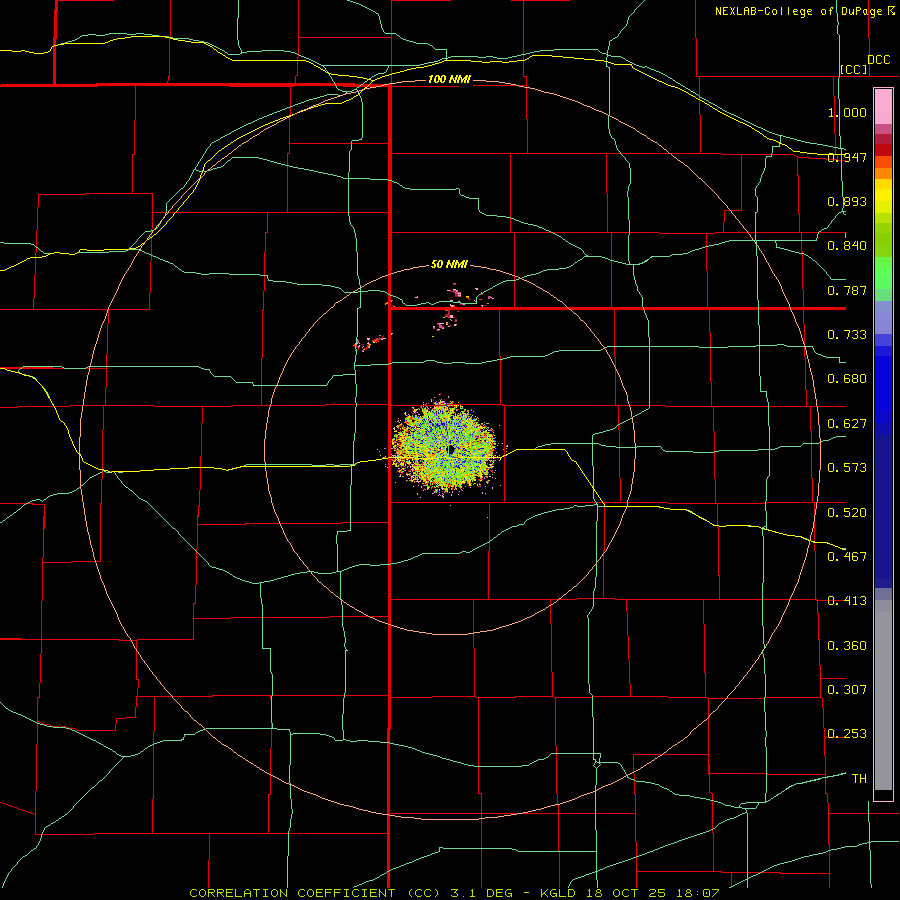
Task: Click the TH label at the scale bottom
Action: click(859, 779)
